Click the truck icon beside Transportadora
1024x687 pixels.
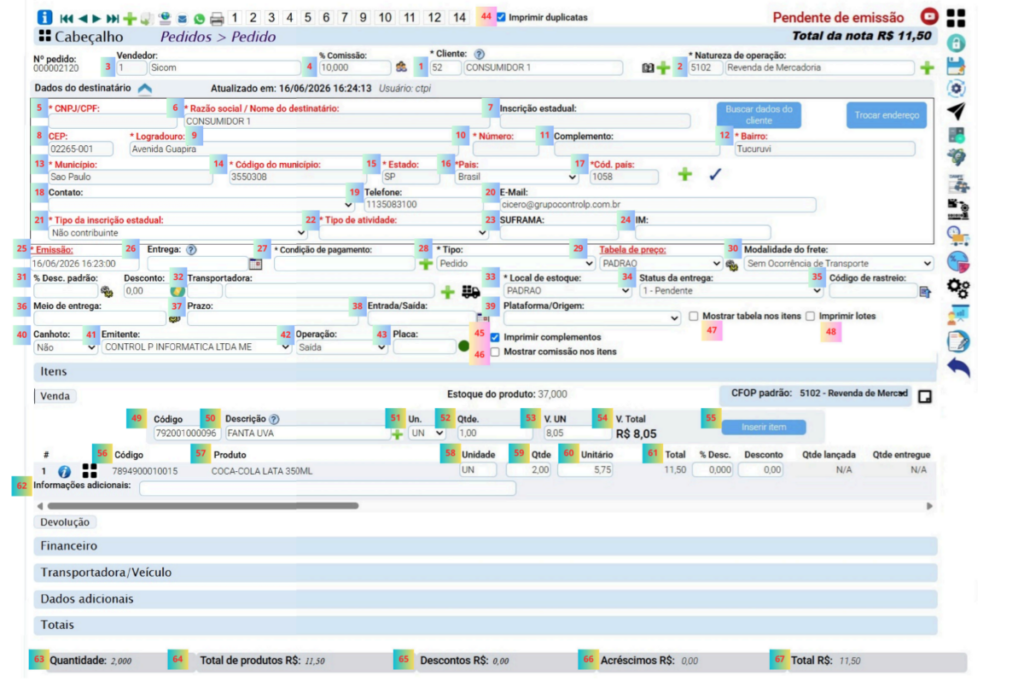471,291
